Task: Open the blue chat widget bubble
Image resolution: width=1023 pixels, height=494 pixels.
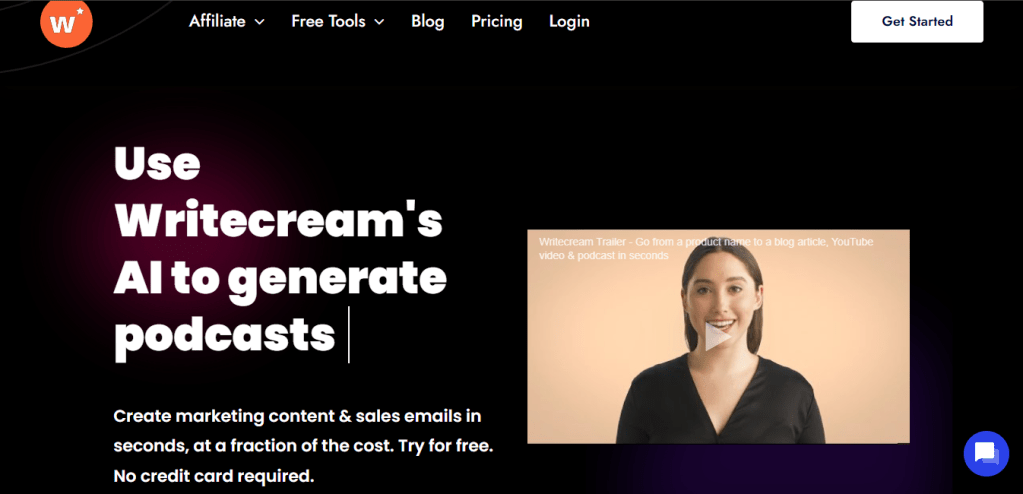Action: [x=986, y=453]
